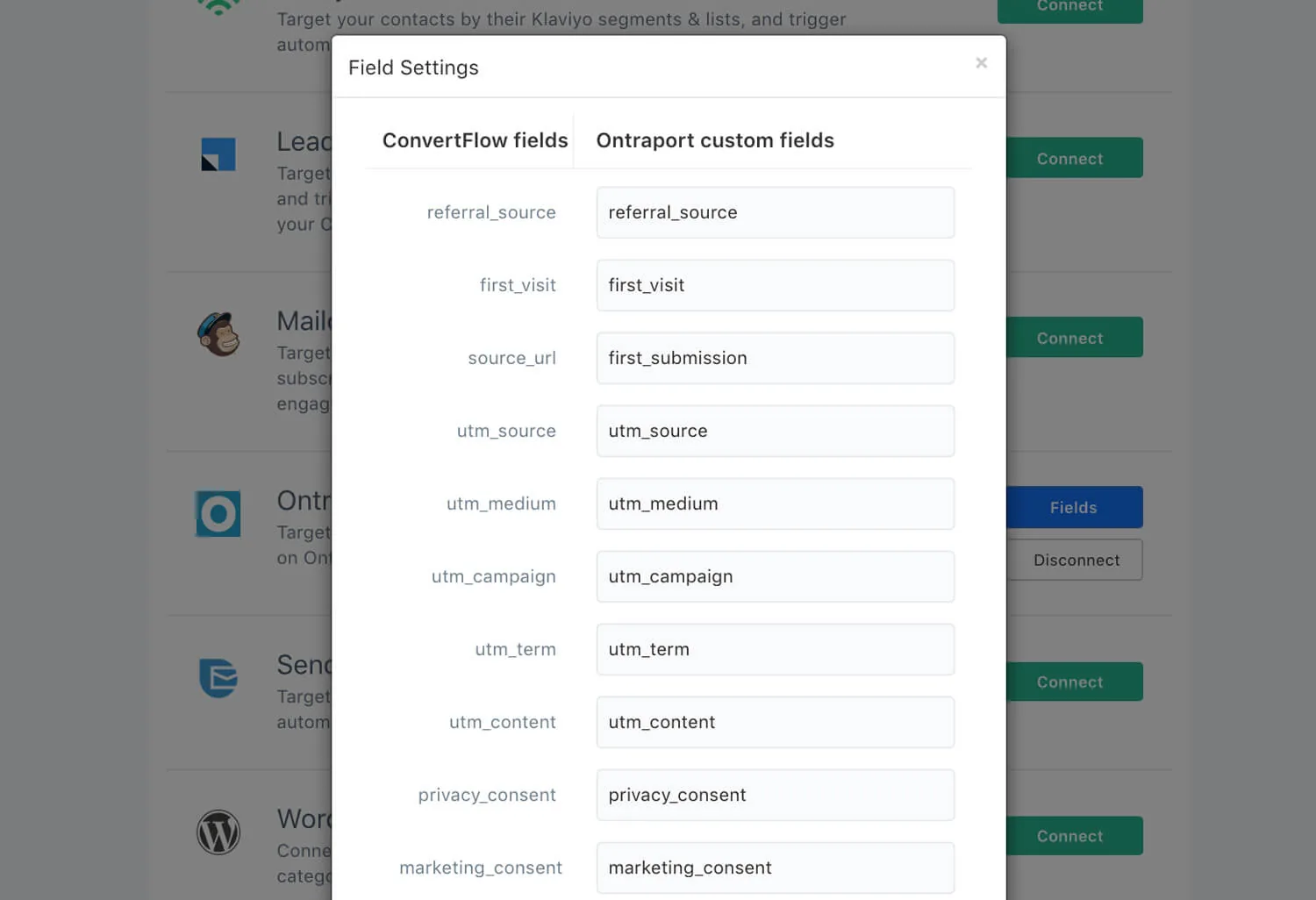Click the Ontraport custom fields header
The height and width of the screenshot is (900, 1316).
[715, 140]
